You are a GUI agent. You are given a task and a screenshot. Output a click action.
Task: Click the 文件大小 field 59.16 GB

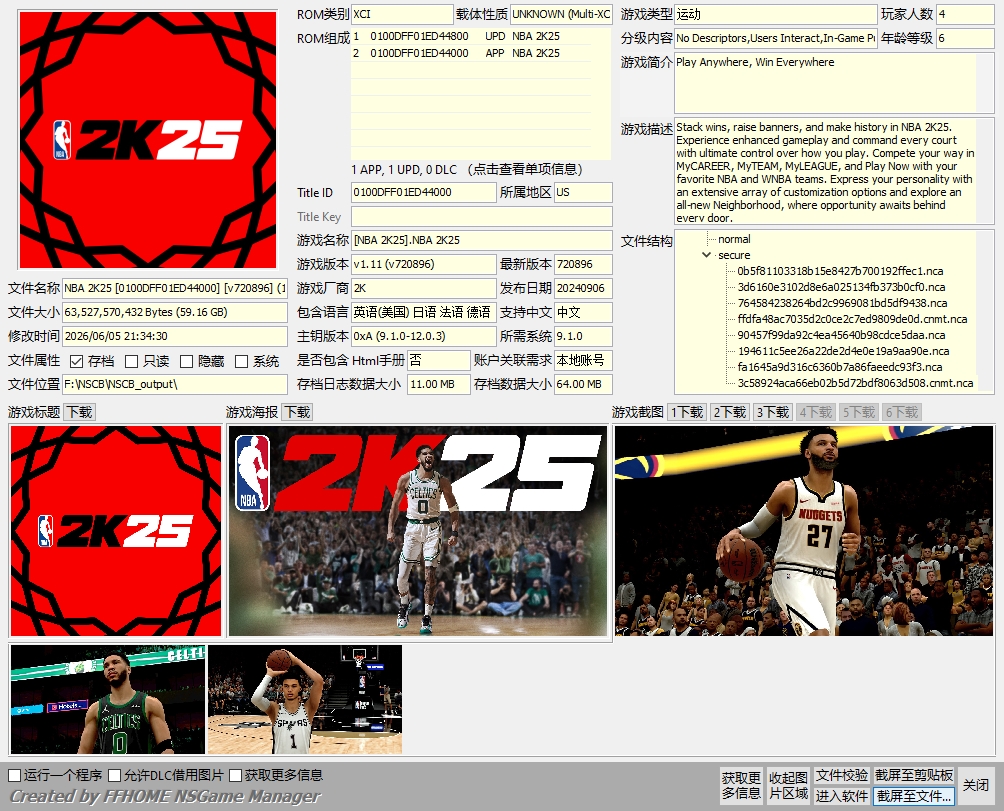click(175, 312)
